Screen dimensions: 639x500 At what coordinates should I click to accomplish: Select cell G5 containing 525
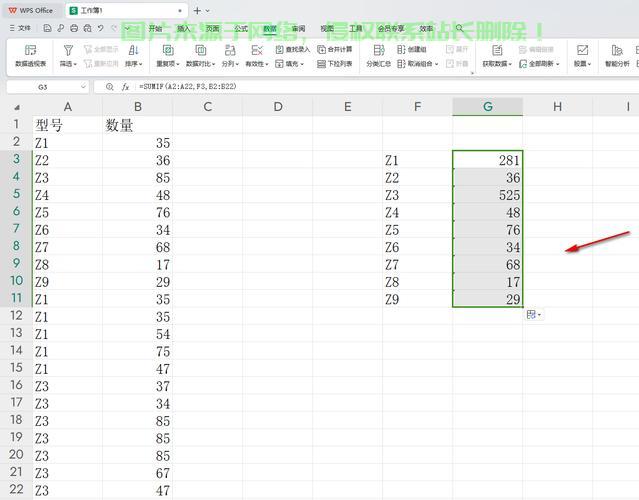pyautogui.click(x=487, y=195)
